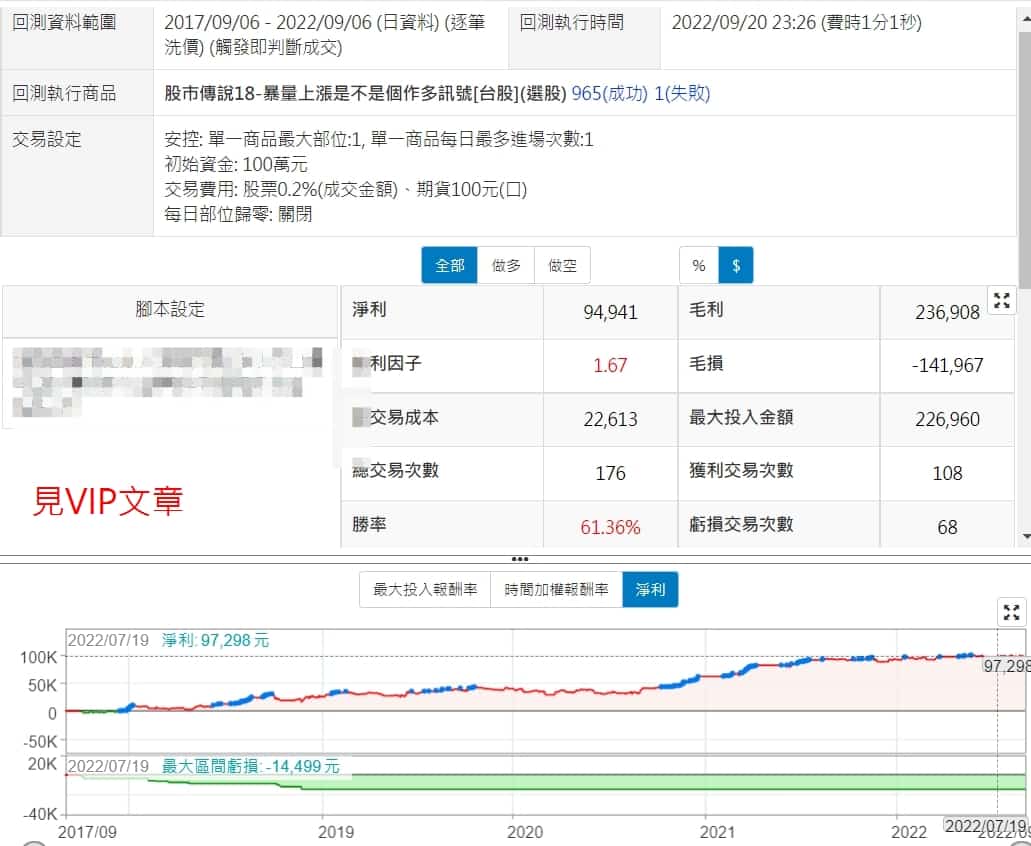Click the 獲利因子 value 1.67
The height and width of the screenshot is (846, 1031).
pos(610,365)
